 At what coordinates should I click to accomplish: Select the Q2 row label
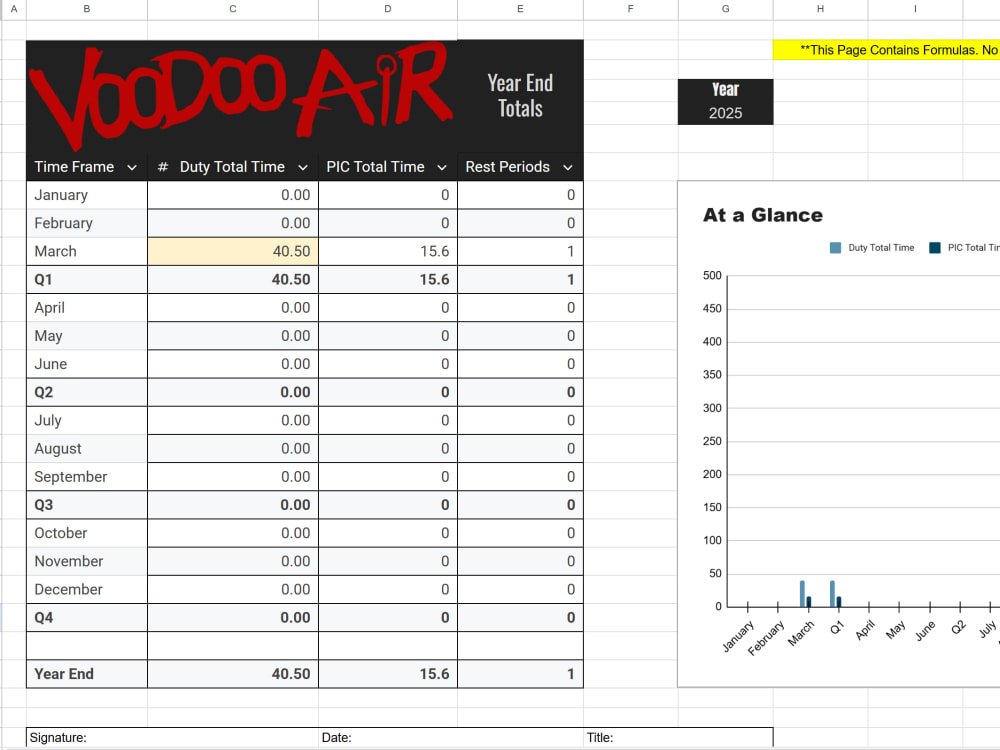(87, 392)
